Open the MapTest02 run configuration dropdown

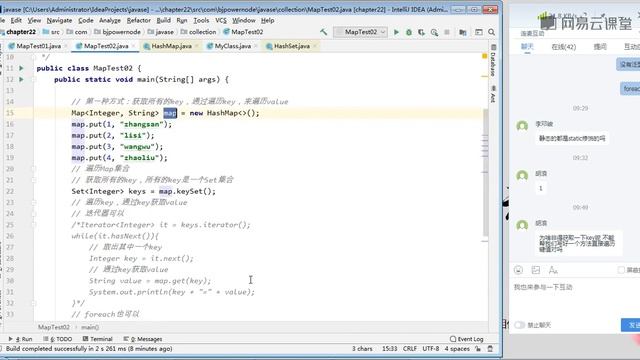(360, 32)
